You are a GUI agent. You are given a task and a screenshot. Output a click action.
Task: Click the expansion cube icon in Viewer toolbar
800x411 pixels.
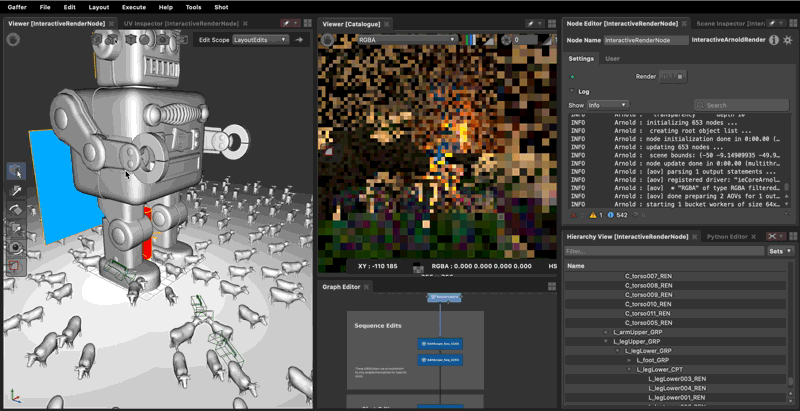(130, 40)
